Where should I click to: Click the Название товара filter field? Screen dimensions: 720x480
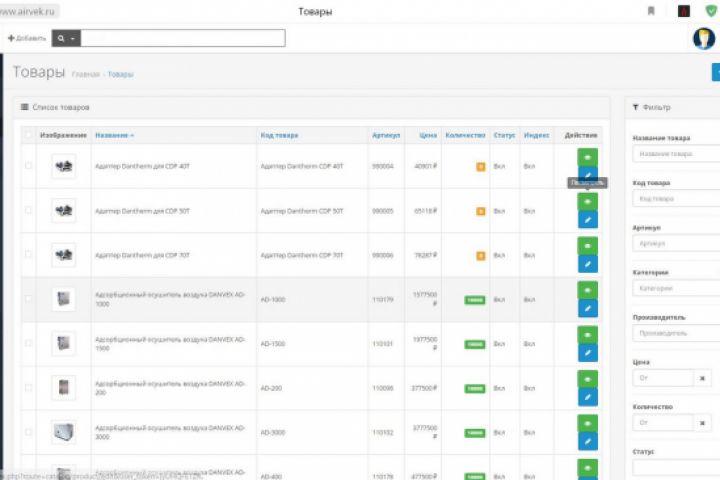(676, 154)
